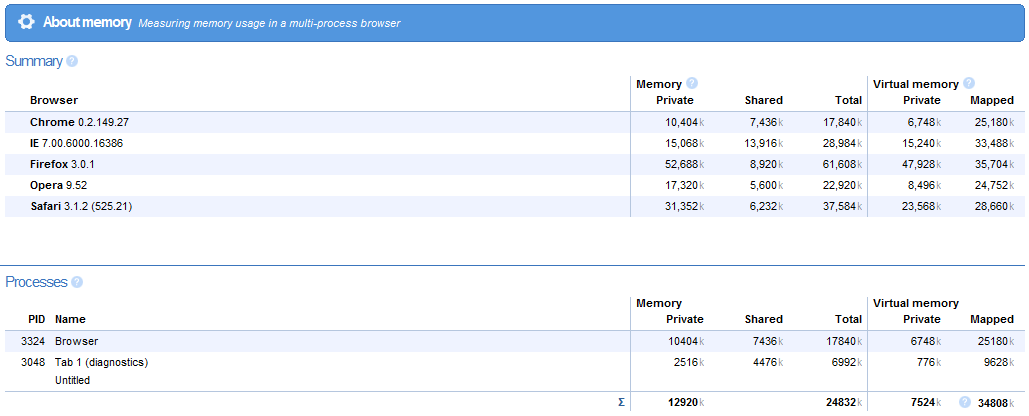The height and width of the screenshot is (416, 1029).
Task: Click Tab 1 shared memory 4476k
Action: click(767, 362)
